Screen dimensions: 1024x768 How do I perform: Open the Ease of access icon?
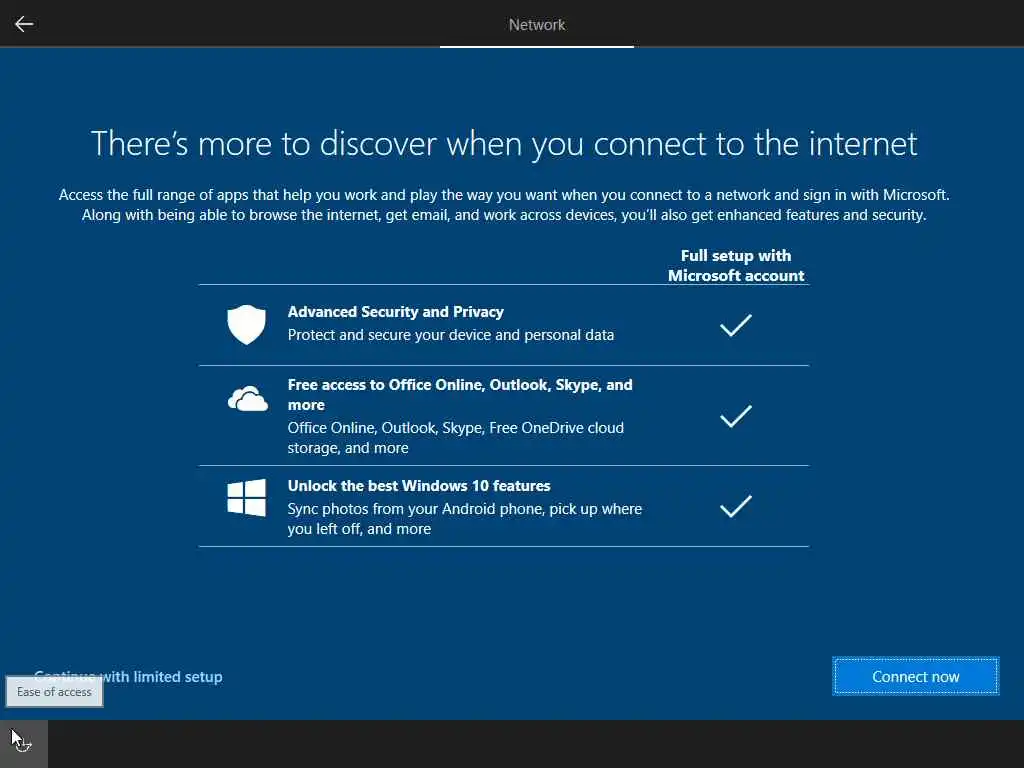[24, 743]
